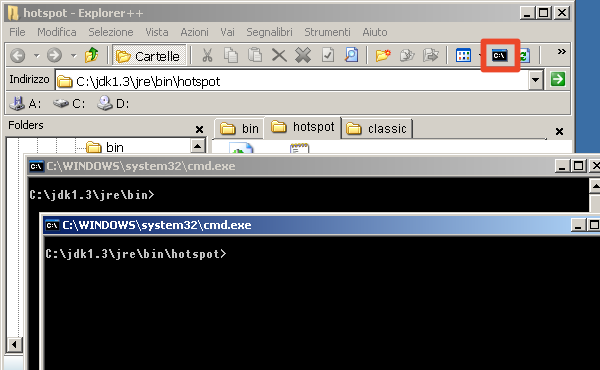Select the bin folder in tree
Viewport: 600px width, 370px height.
(x=104, y=147)
